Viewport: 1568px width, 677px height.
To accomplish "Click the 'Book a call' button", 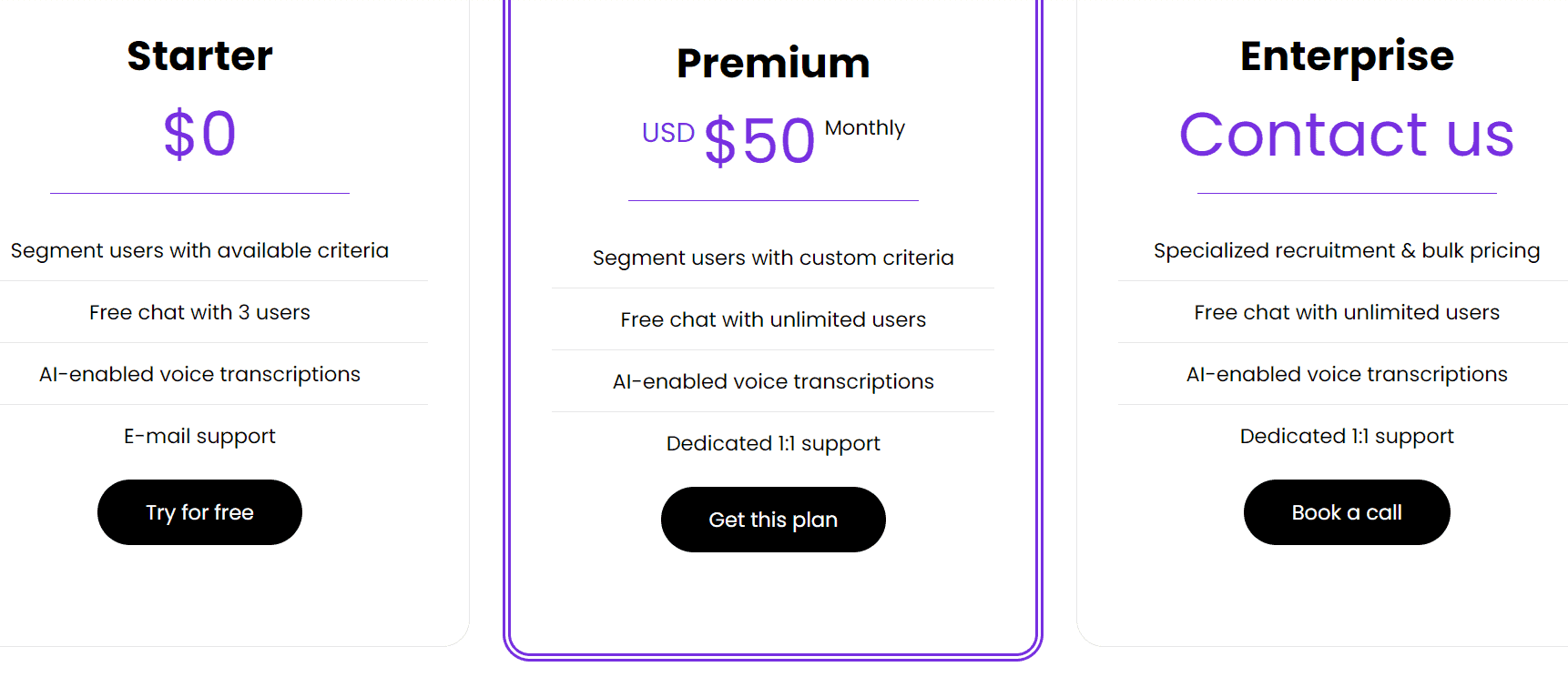I will (x=1346, y=512).
